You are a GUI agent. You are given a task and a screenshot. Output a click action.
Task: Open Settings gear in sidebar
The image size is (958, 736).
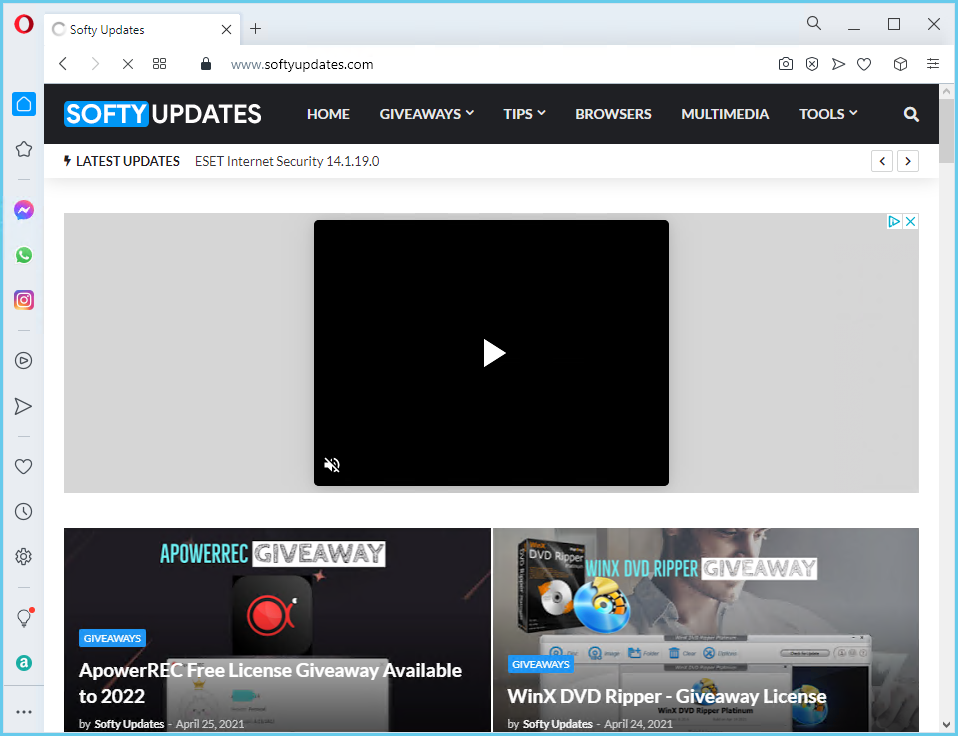tap(24, 556)
